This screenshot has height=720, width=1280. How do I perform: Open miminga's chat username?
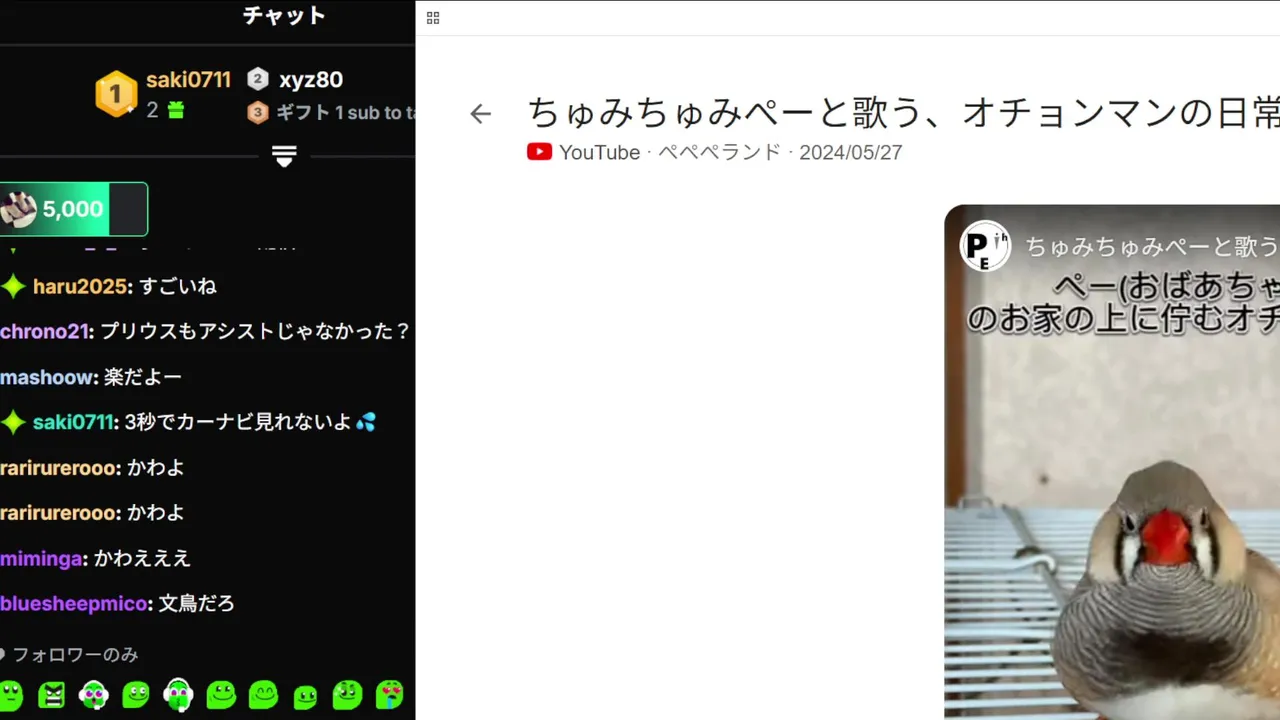[x=41, y=559]
